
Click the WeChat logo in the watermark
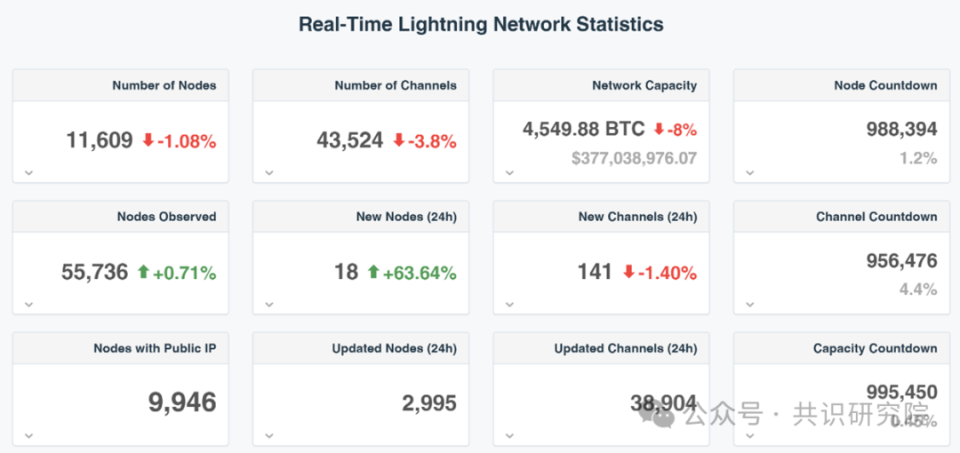660,413
